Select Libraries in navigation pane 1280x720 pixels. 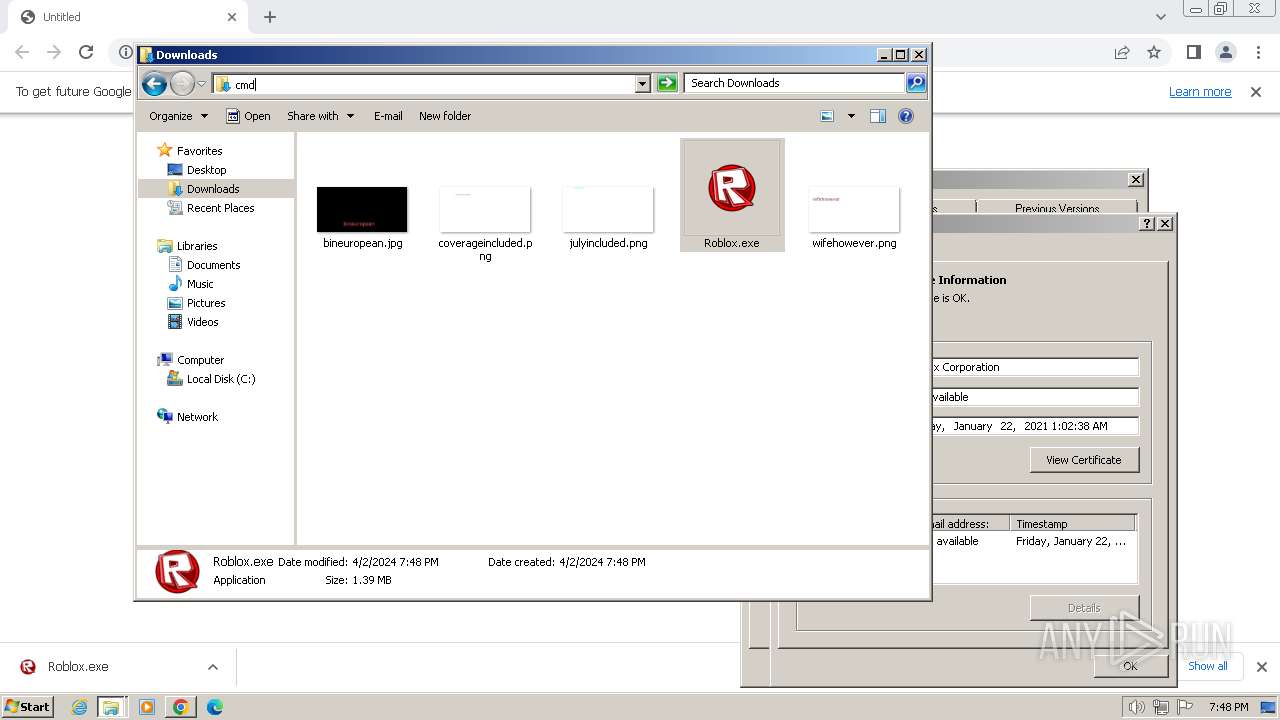tap(197, 246)
